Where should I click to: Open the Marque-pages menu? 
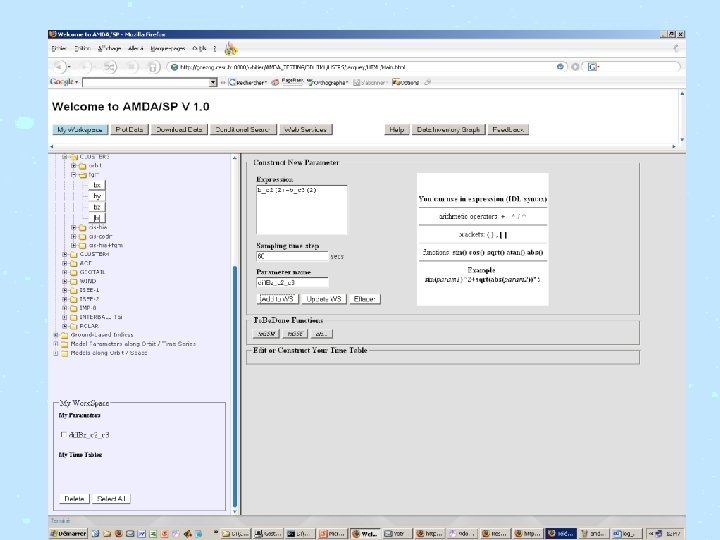tap(168, 48)
